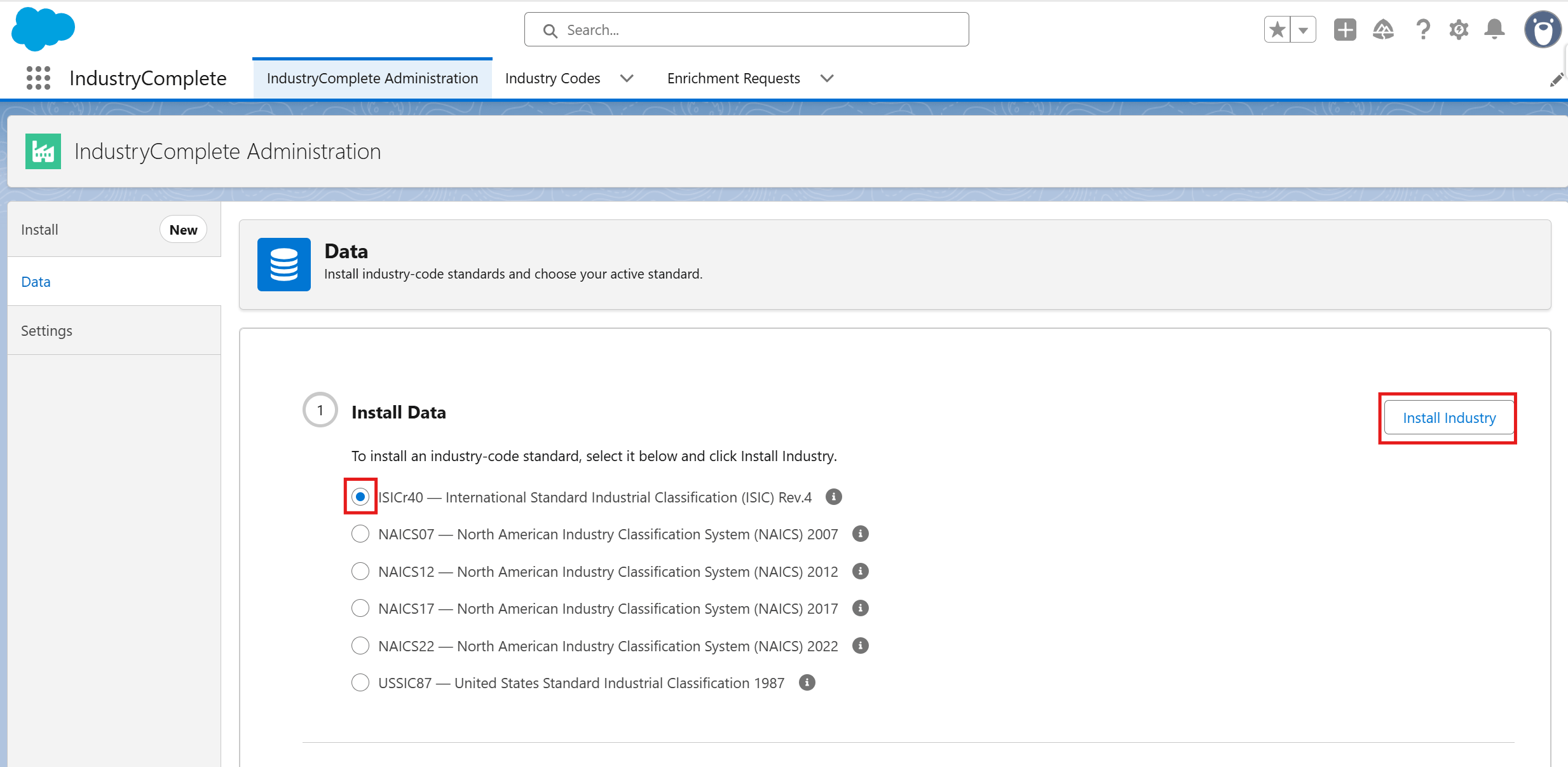Open the App Launcher dots grid
This screenshot has height=767, width=1568.
click(x=38, y=78)
